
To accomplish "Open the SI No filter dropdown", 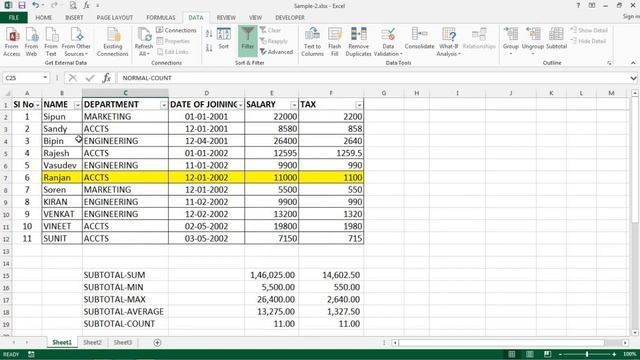I will point(38,105).
